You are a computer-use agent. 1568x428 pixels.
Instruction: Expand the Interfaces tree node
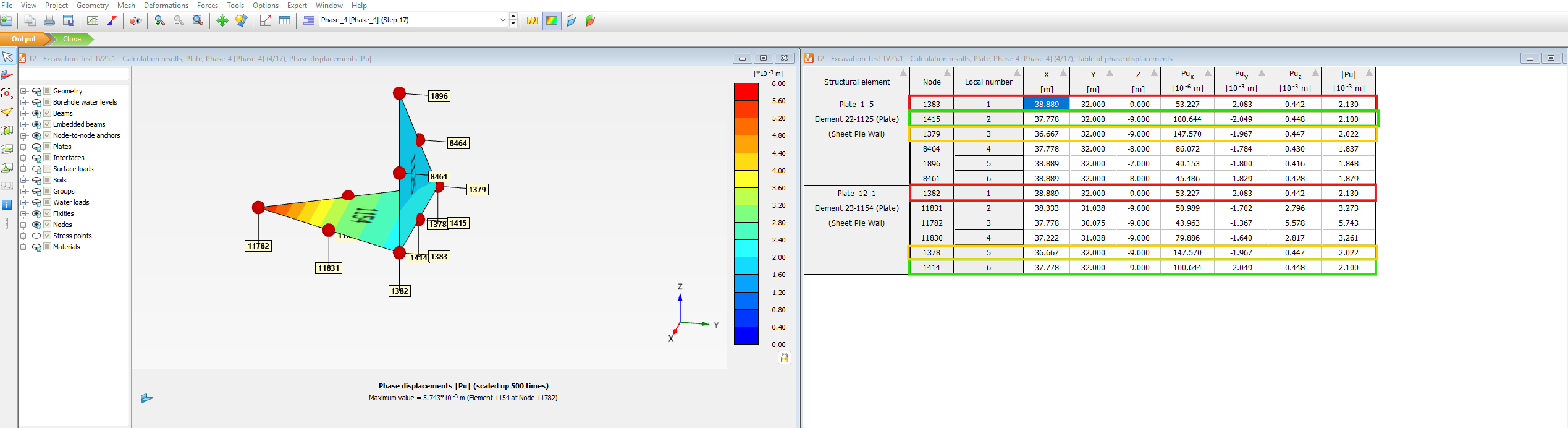click(23, 158)
